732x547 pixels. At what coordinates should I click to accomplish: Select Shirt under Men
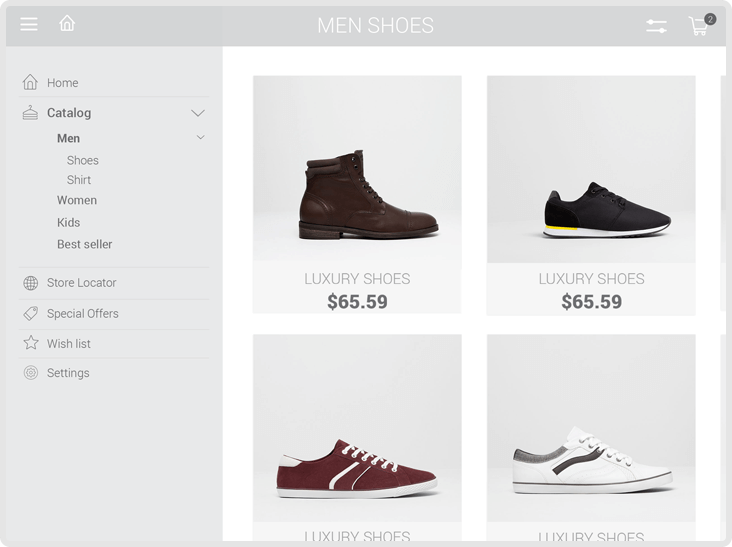[79, 180]
